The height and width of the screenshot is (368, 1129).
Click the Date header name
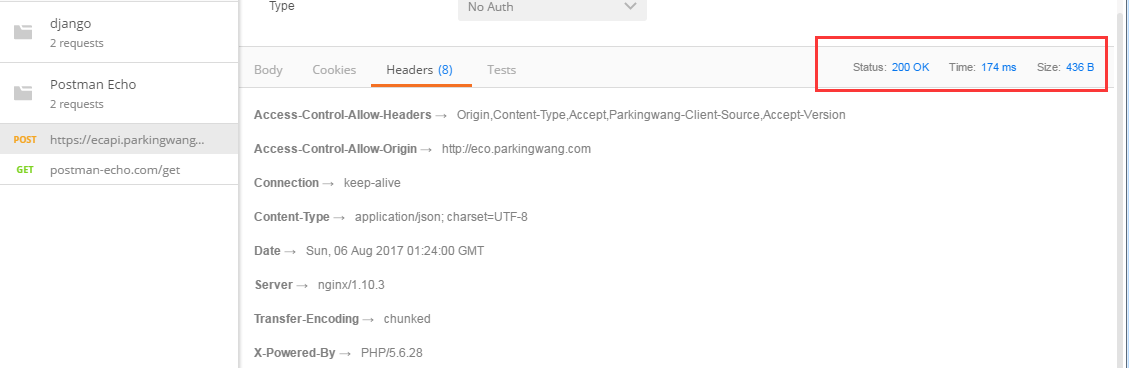[267, 251]
